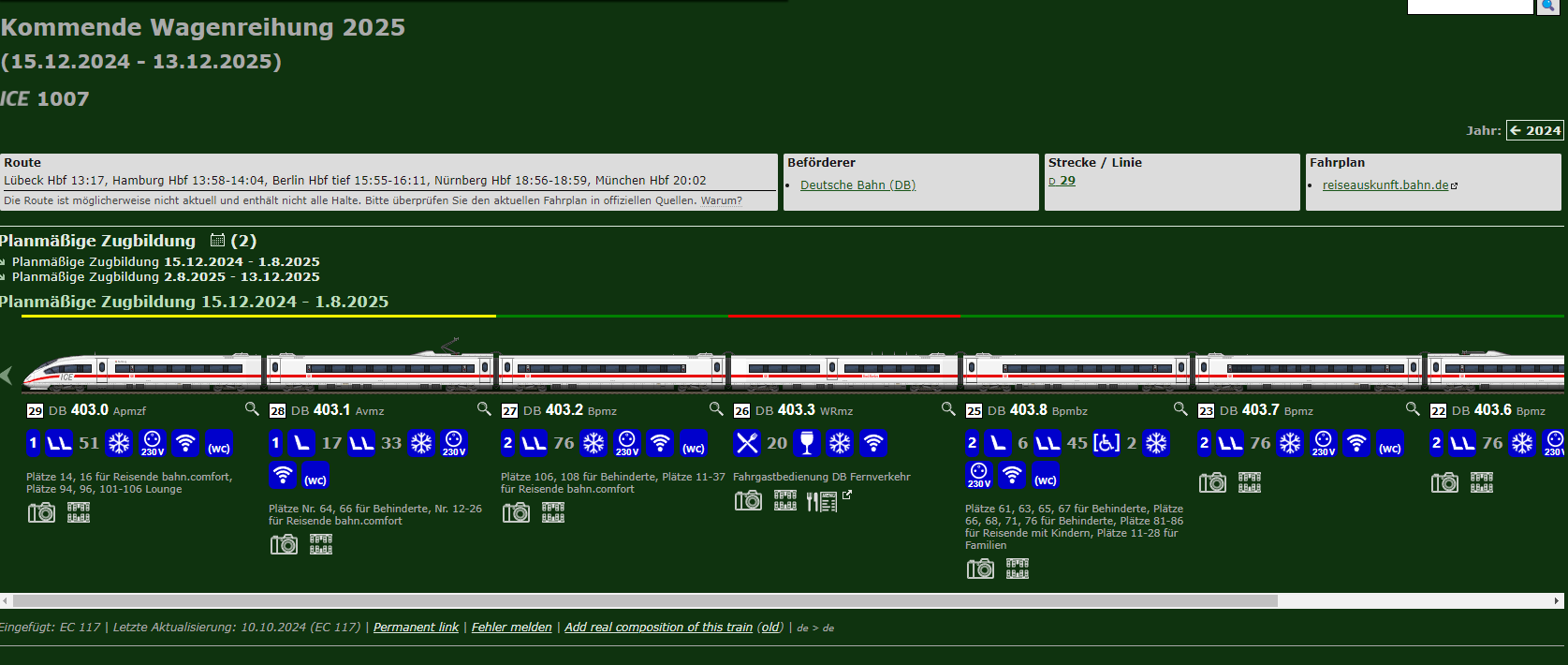Click the bistro glass icon in coach 26
This screenshot has height=665, width=1568.
point(807,443)
